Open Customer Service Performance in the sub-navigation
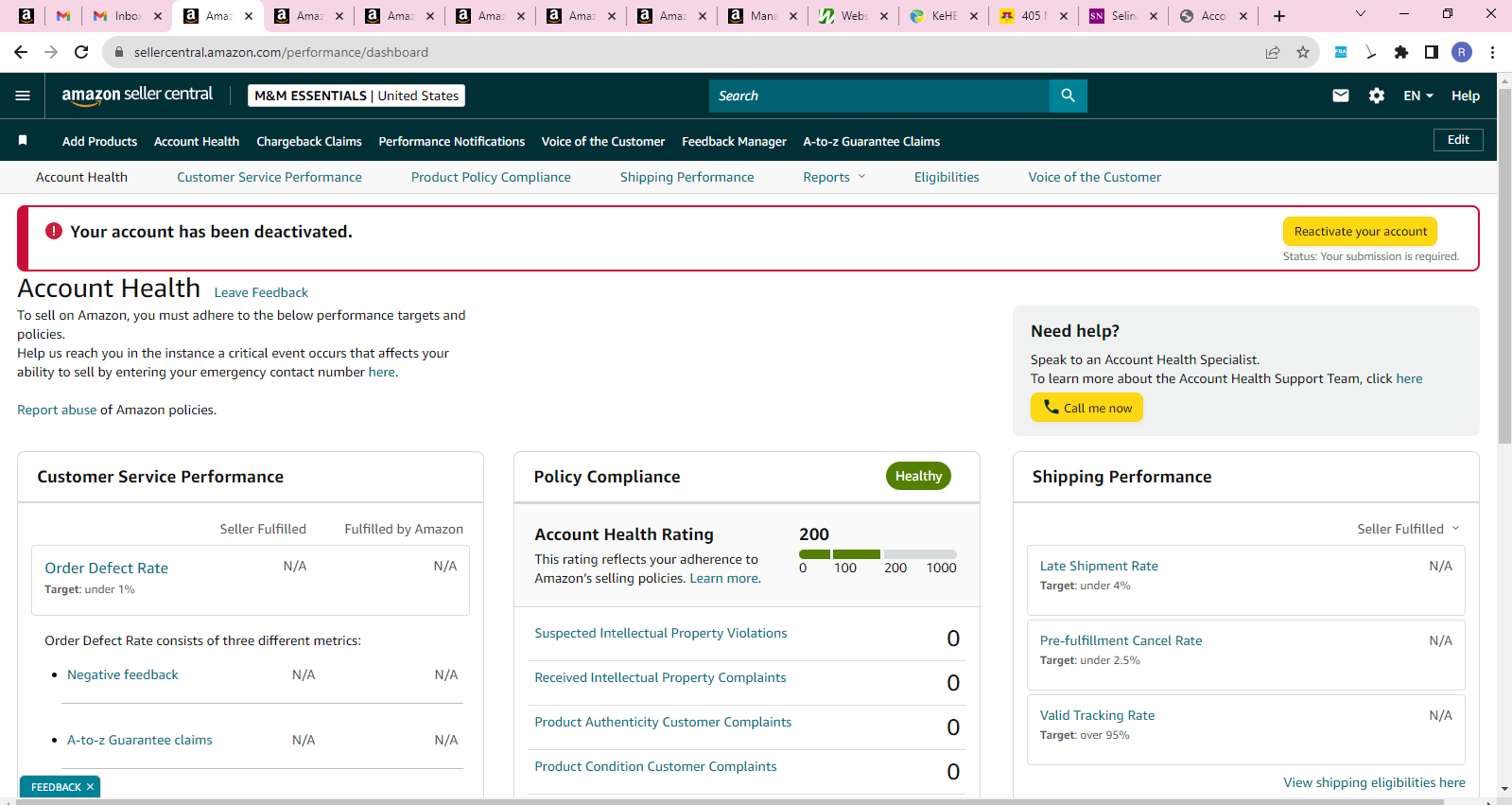The width and height of the screenshot is (1512, 805). (269, 177)
